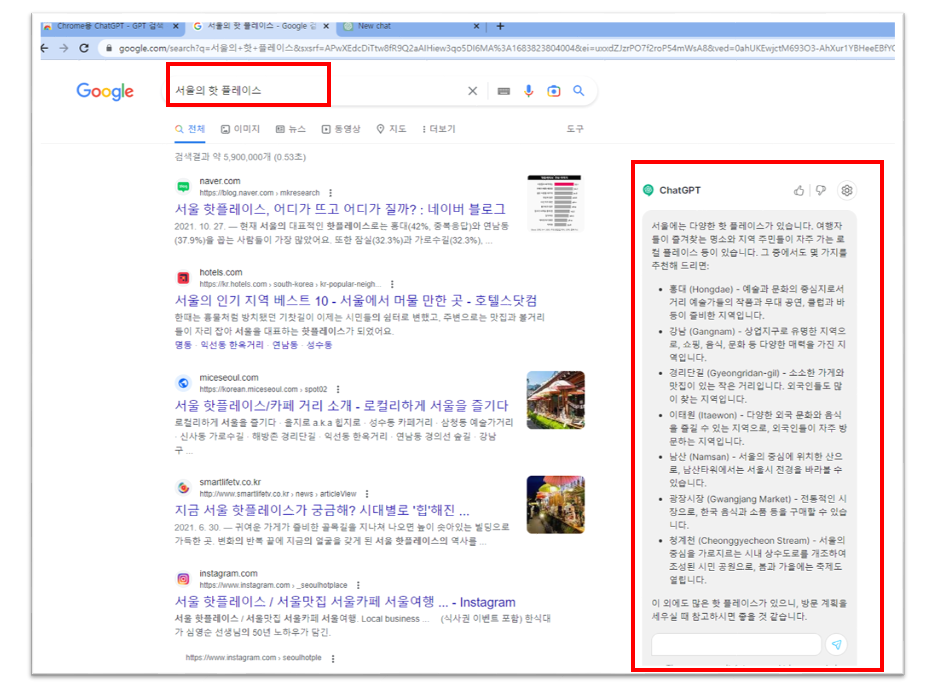The image size is (934, 696).
Task: Switch to the Chrome용 ChatGPT tab
Action: [x=111, y=26]
